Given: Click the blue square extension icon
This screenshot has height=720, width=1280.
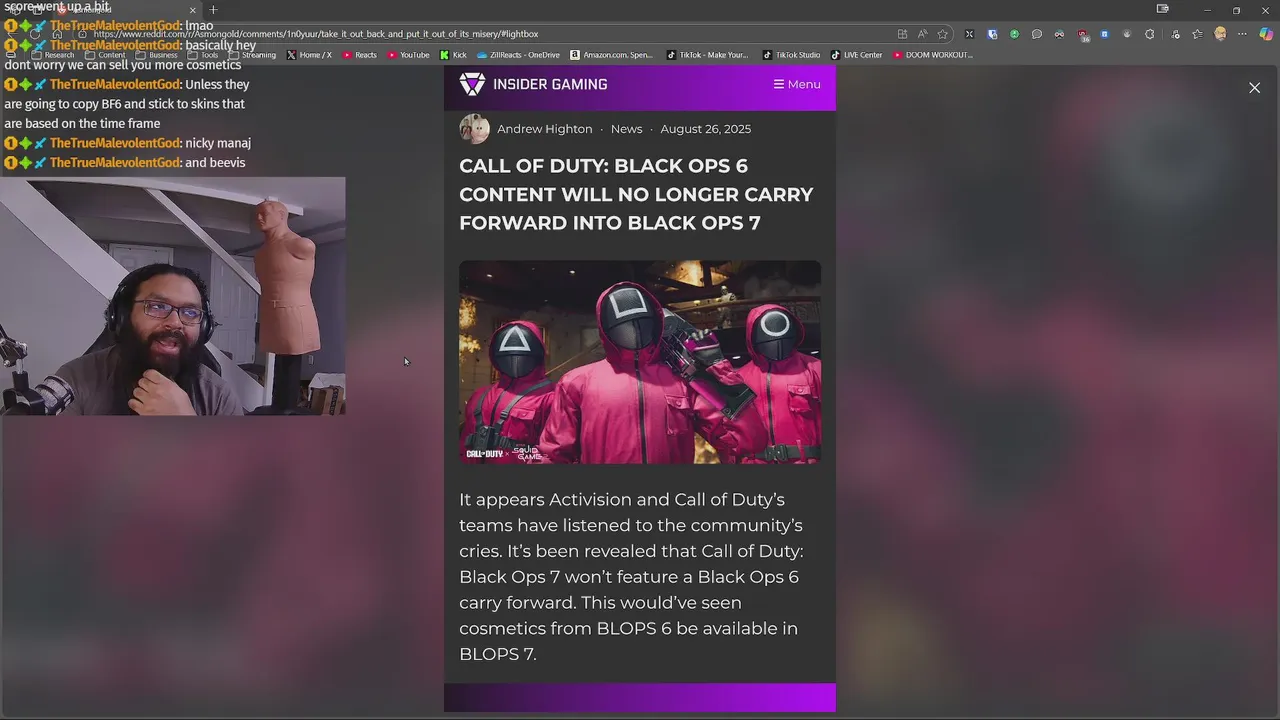Looking at the screenshot, I should tap(1105, 34).
